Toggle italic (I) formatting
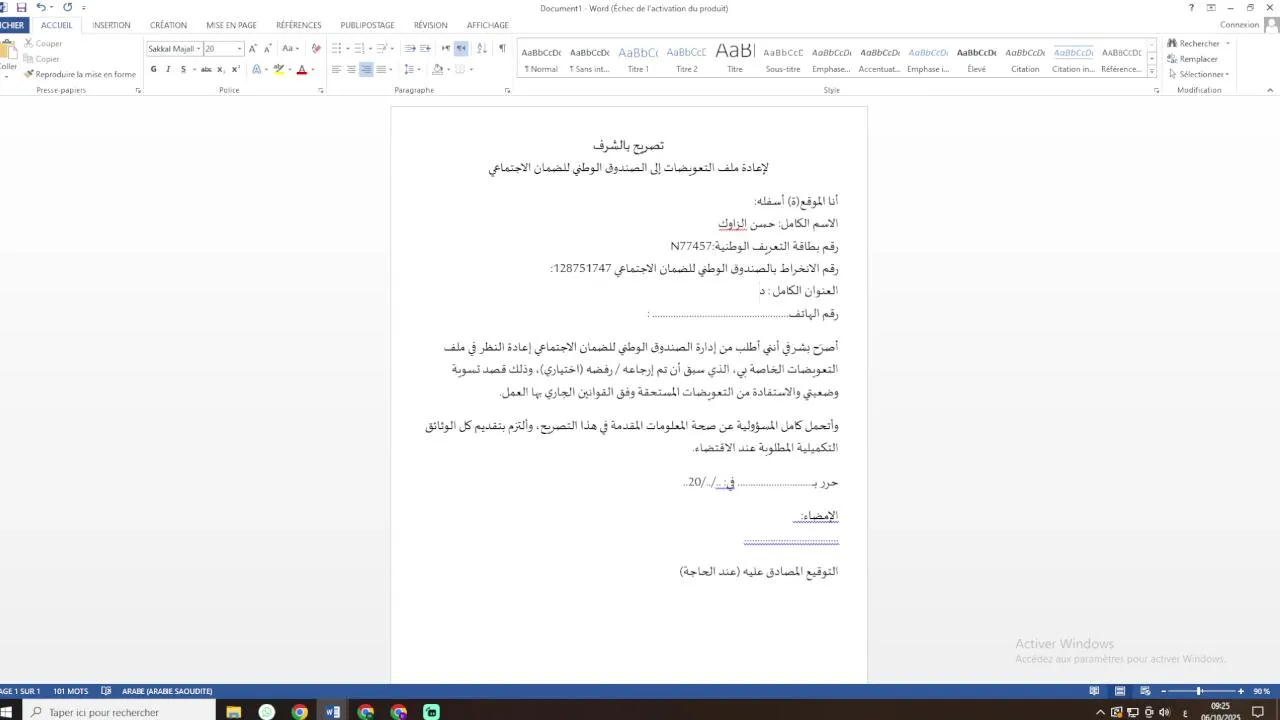This screenshot has height=720, width=1280. coord(168,69)
